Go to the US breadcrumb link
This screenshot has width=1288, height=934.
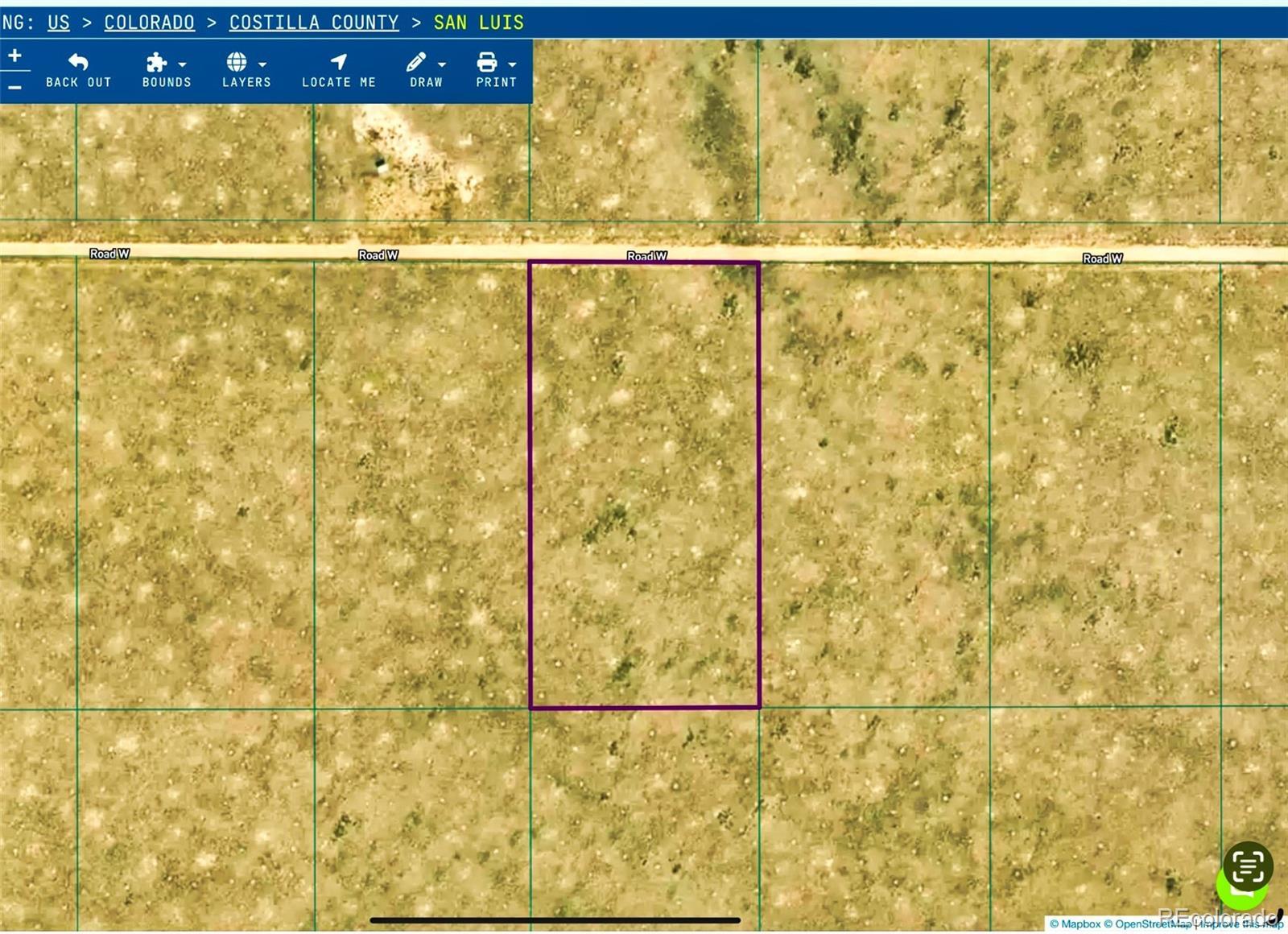(x=59, y=23)
